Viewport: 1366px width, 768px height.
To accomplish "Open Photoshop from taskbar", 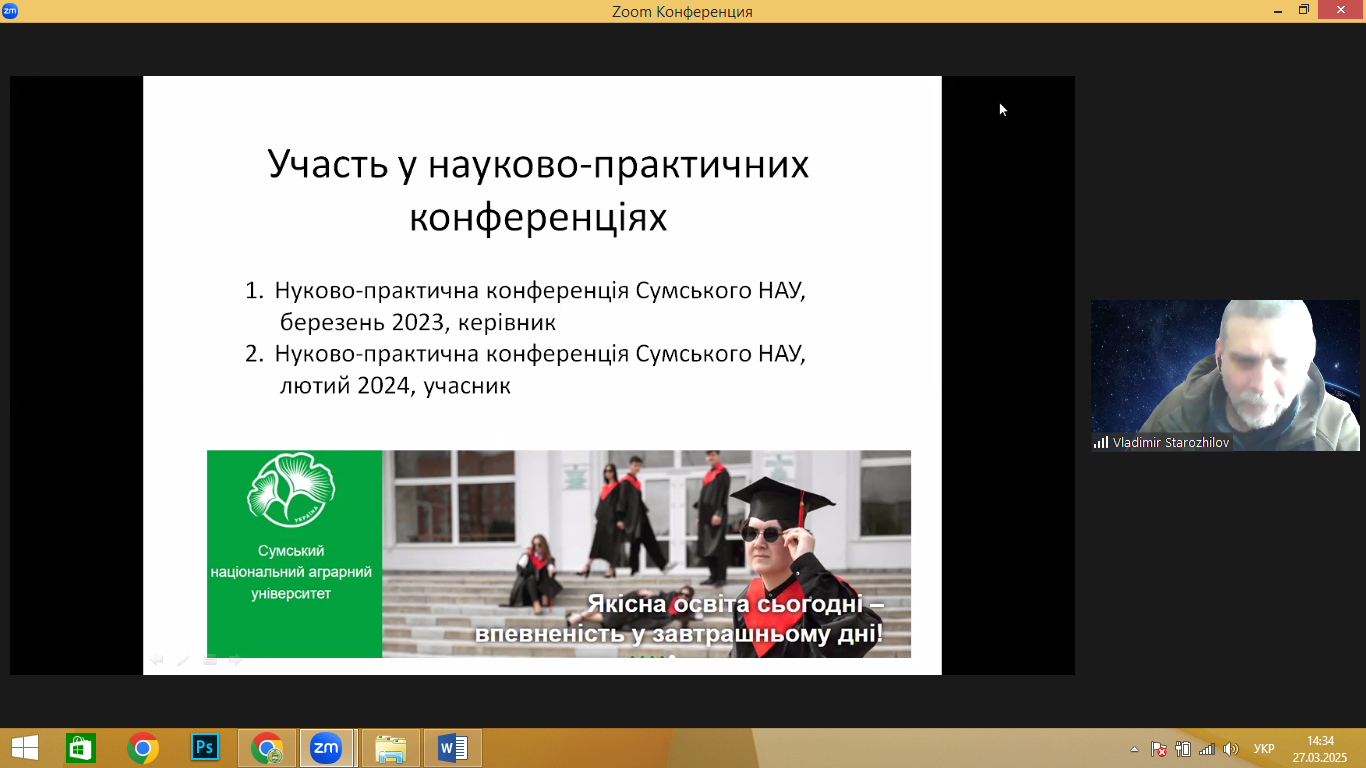I will [x=205, y=748].
